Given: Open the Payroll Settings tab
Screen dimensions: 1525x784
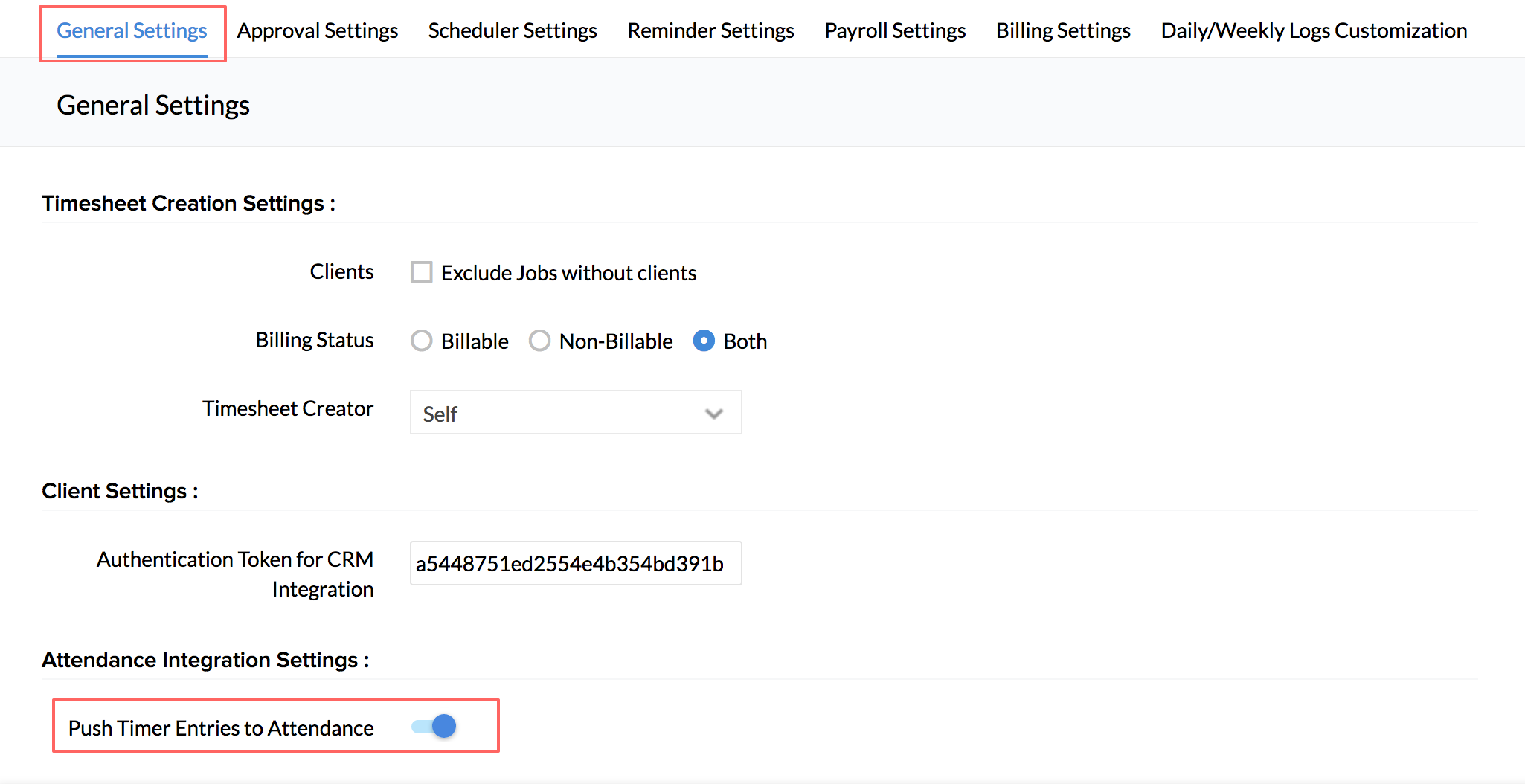Looking at the screenshot, I should (x=895, y=31).
